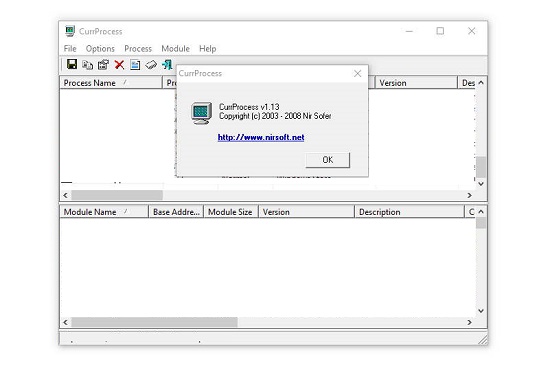550x368 pixels.
Task: Follow the nirsoft.net hyperlink
Action: tap(261, 137)
